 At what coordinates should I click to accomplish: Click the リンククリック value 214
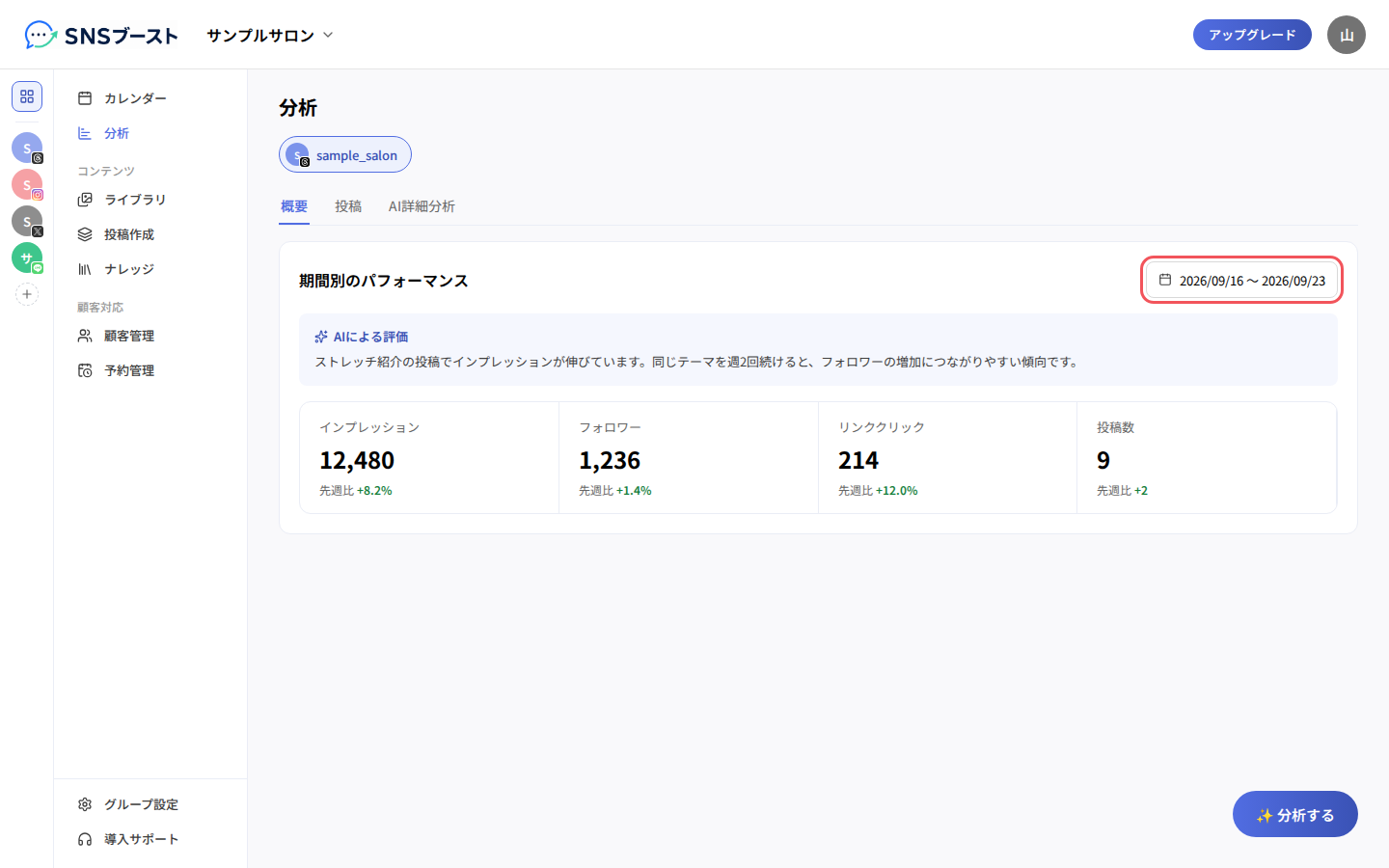tap(858, 461)
